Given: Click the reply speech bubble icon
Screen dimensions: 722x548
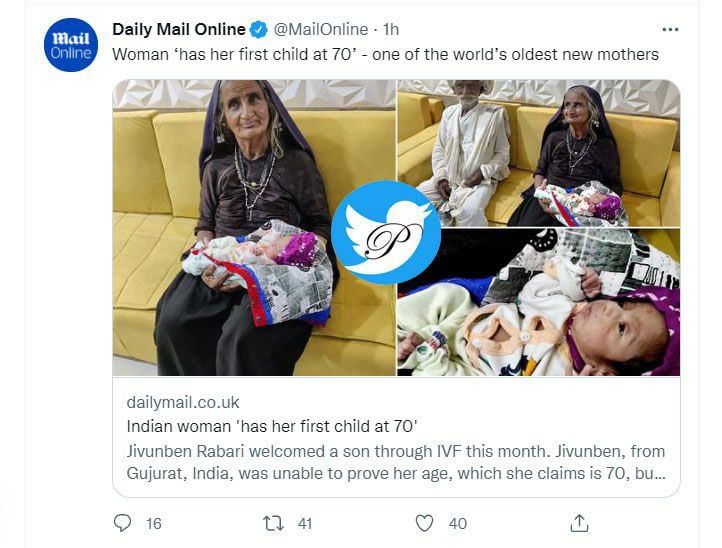Looking at the screenshot, I should (x=123, y=523).
